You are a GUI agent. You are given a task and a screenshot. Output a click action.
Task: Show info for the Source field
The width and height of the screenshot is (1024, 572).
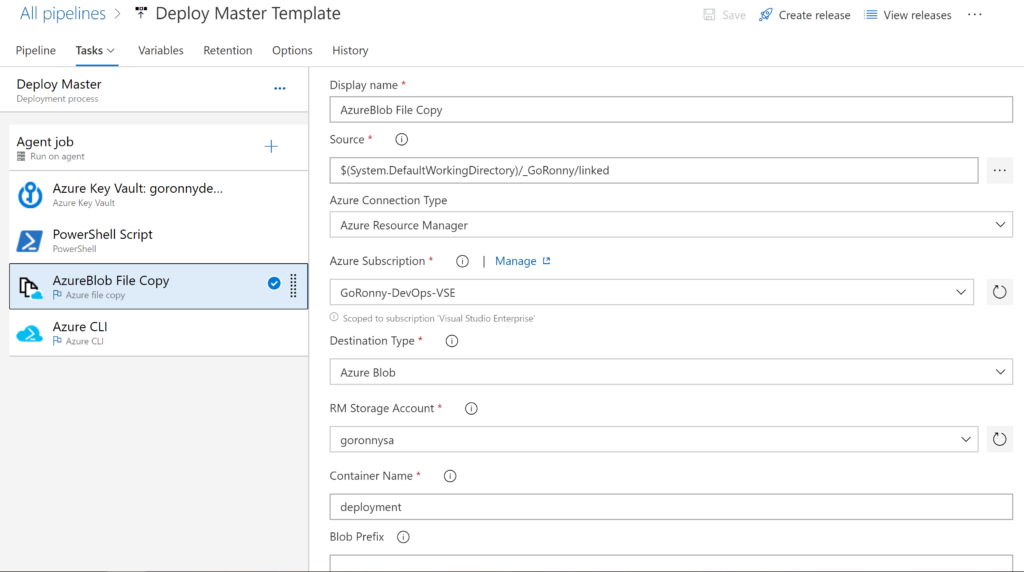[x=402, y=139]
